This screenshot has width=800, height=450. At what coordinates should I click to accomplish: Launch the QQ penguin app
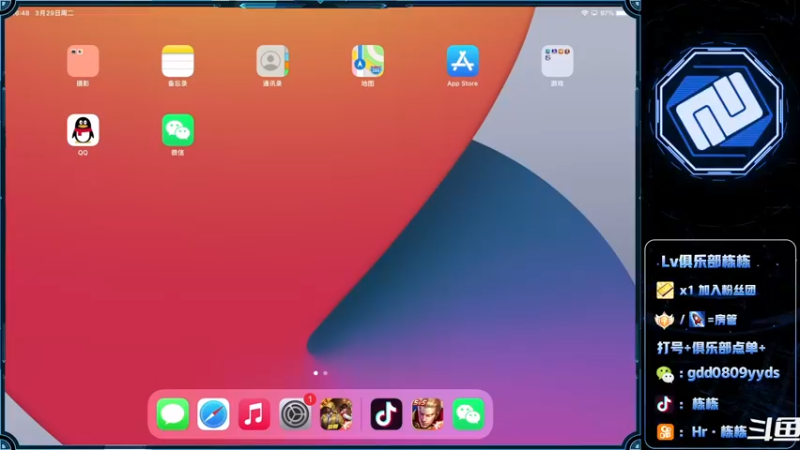click(83, 130)
